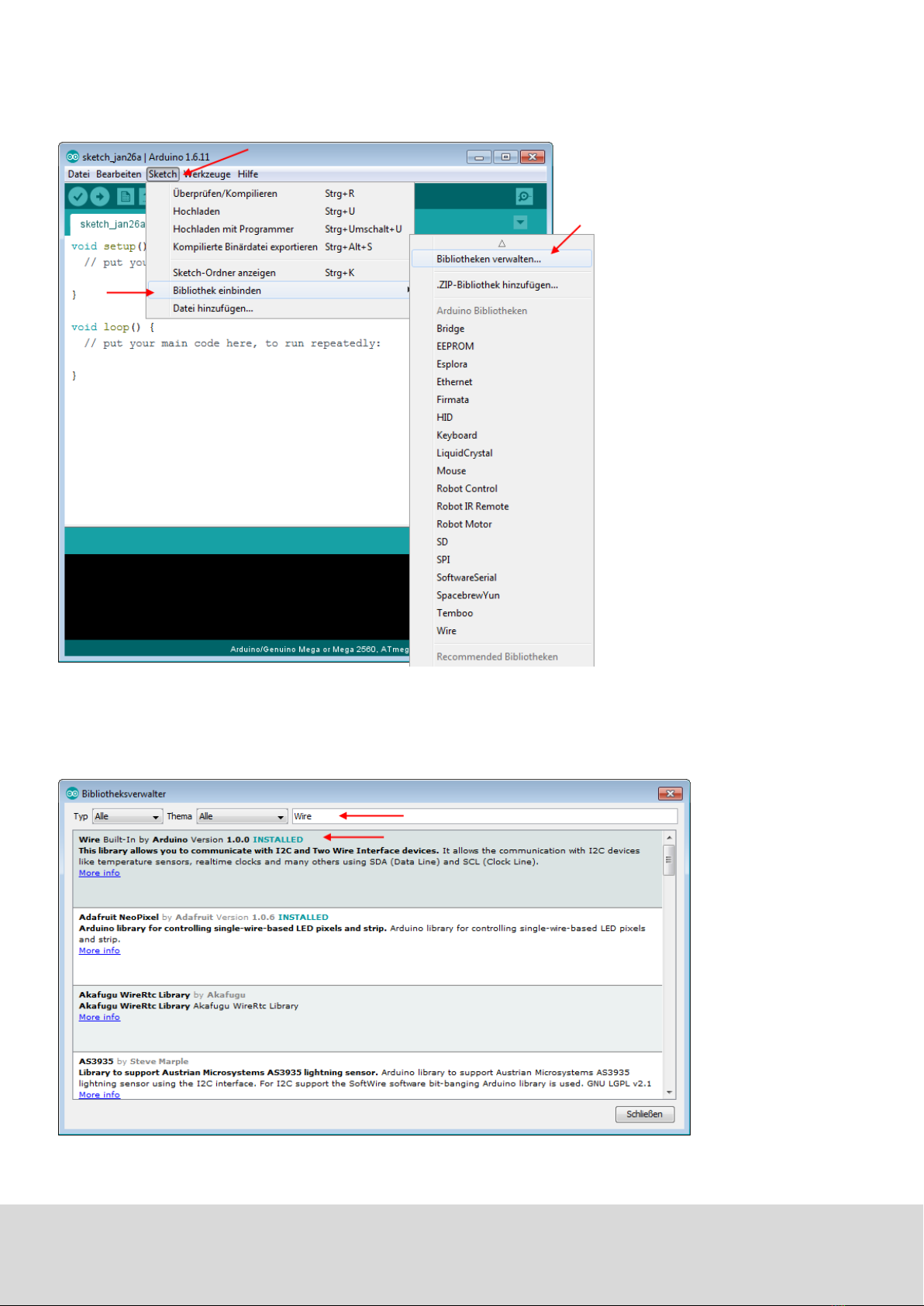Click the sketch tab dropdown arrow icon
The width and height of the screenshot is (924, 1306).
point(520,222)
